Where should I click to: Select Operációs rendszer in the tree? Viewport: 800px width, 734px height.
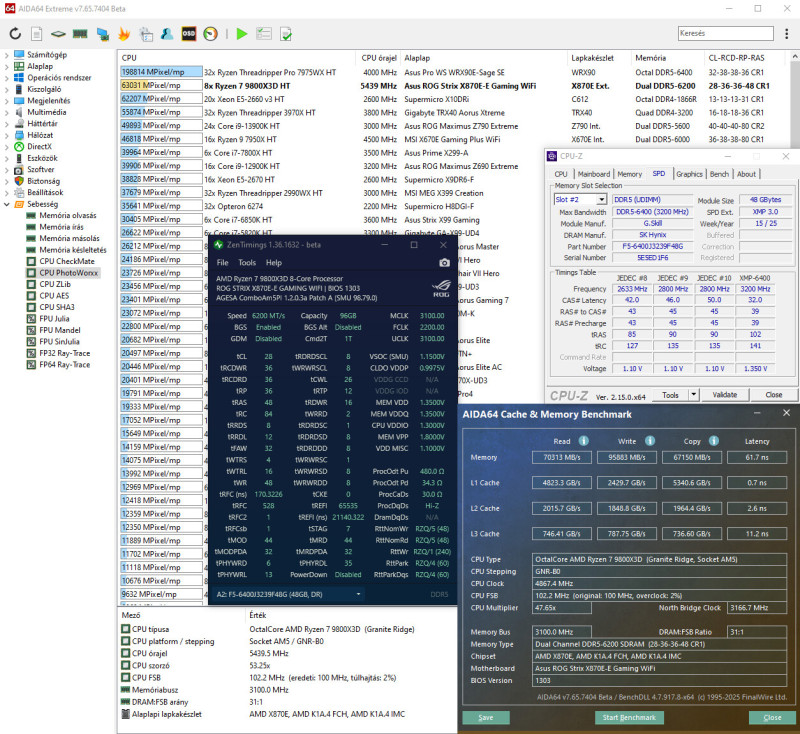[x=59, y=78]
